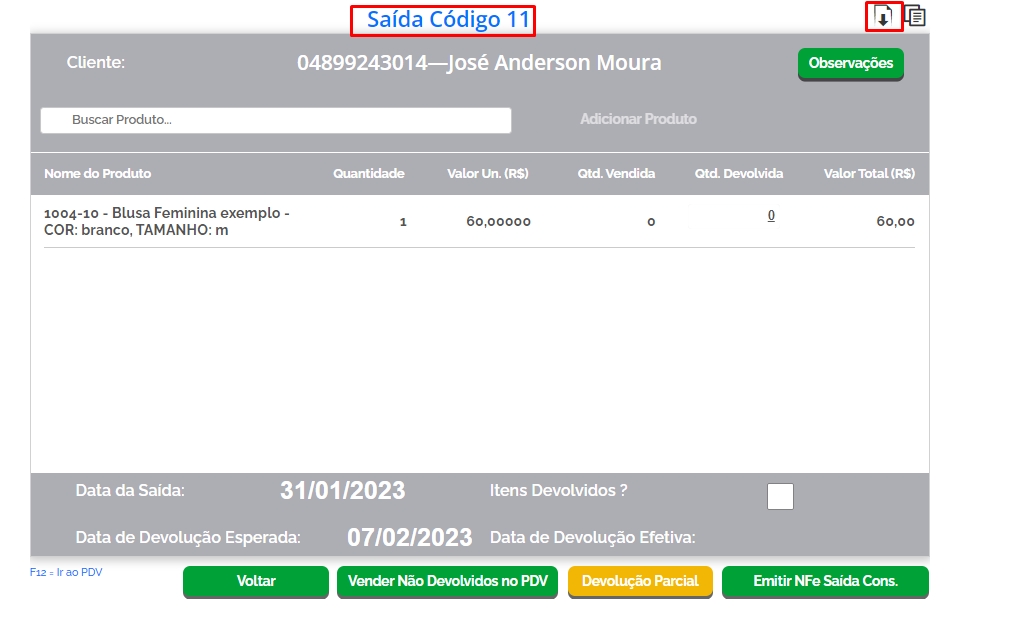This screenshot has height=620, width=1012.
Task: Click the Qtd. Devolvida value 0 link
Action: pos(771,216)
